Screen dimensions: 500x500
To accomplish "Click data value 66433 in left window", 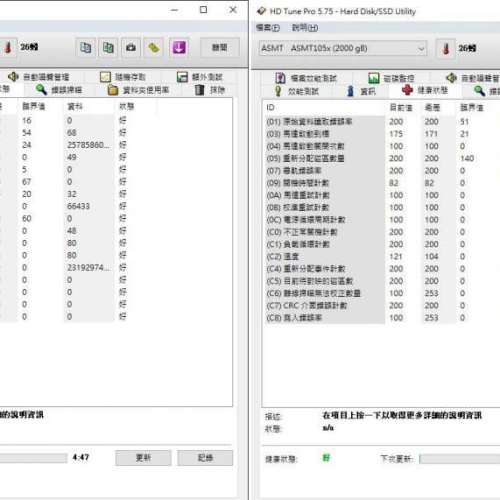I will tap(78, 206).
